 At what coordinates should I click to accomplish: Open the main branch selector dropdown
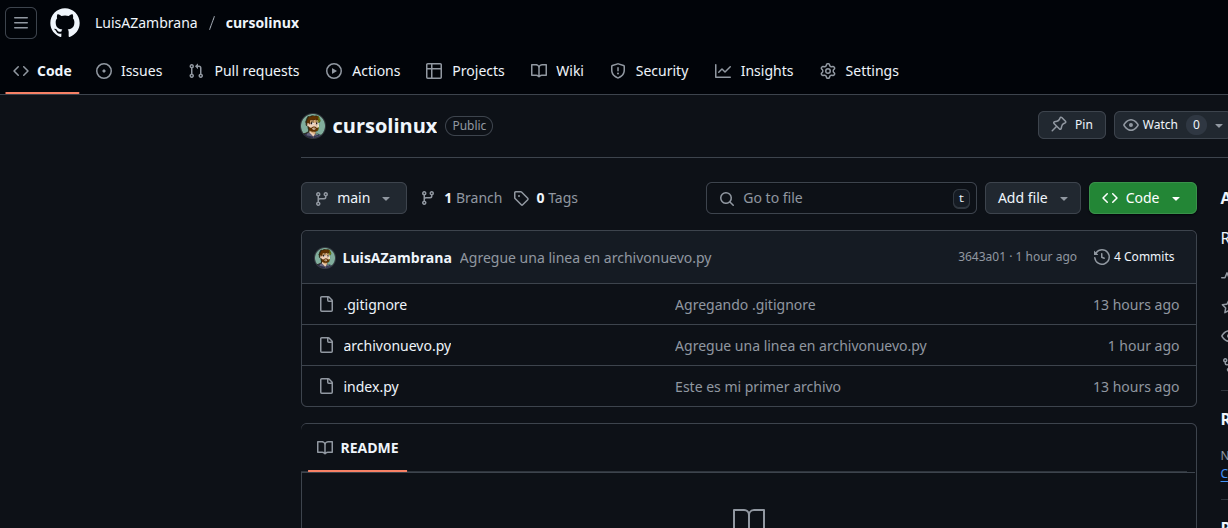353,198
